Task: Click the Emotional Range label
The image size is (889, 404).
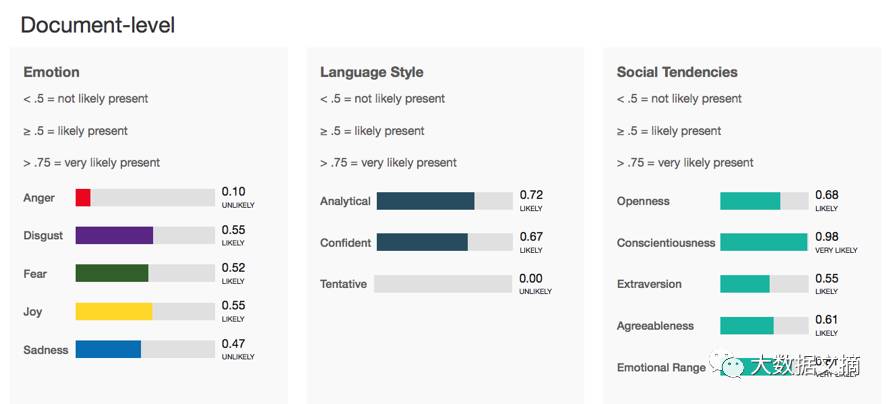Action: (x=661, y=367)
